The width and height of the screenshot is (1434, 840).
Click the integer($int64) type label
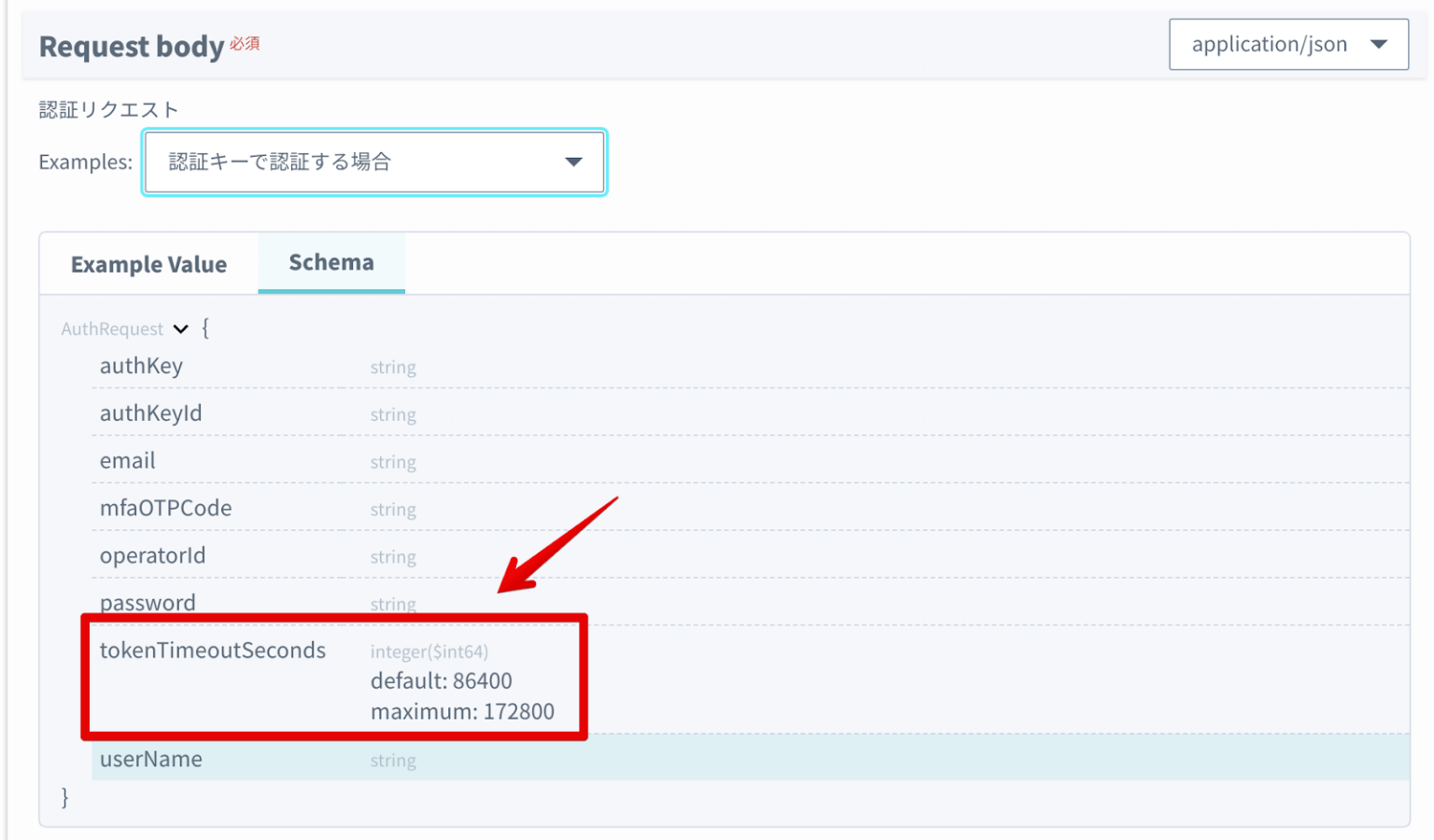429,651
